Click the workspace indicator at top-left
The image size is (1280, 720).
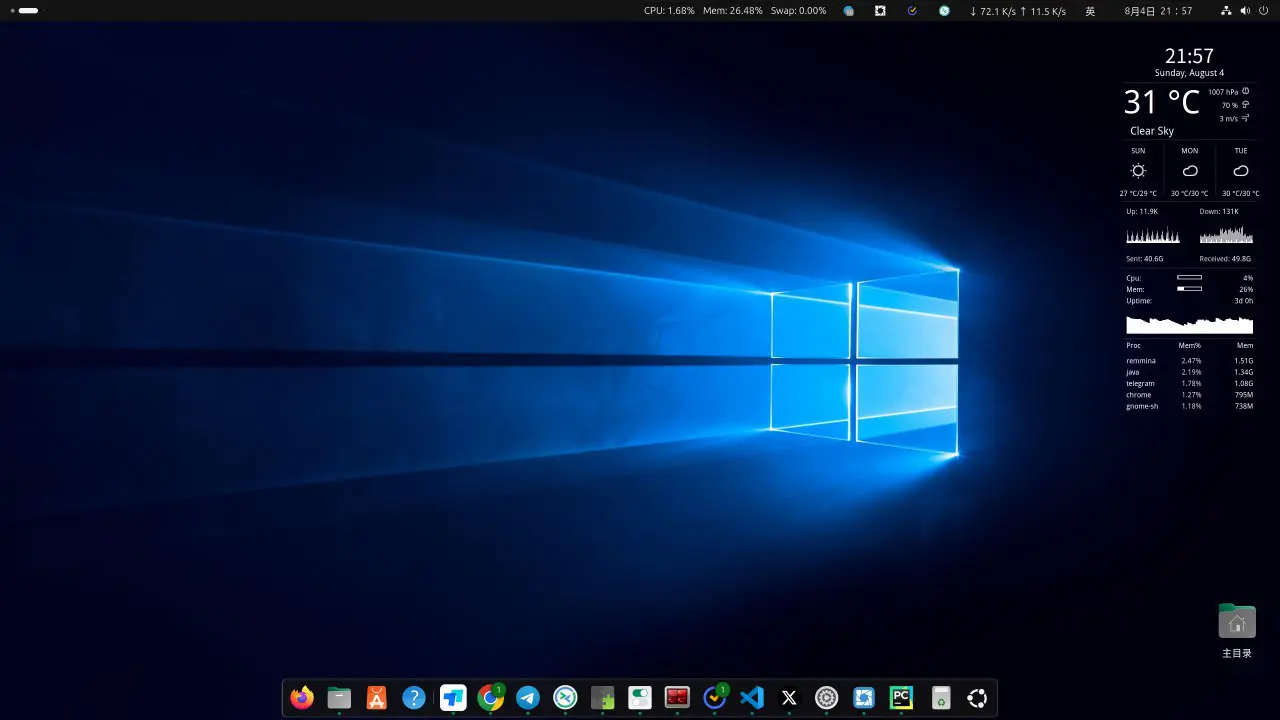tap(25, 11)
